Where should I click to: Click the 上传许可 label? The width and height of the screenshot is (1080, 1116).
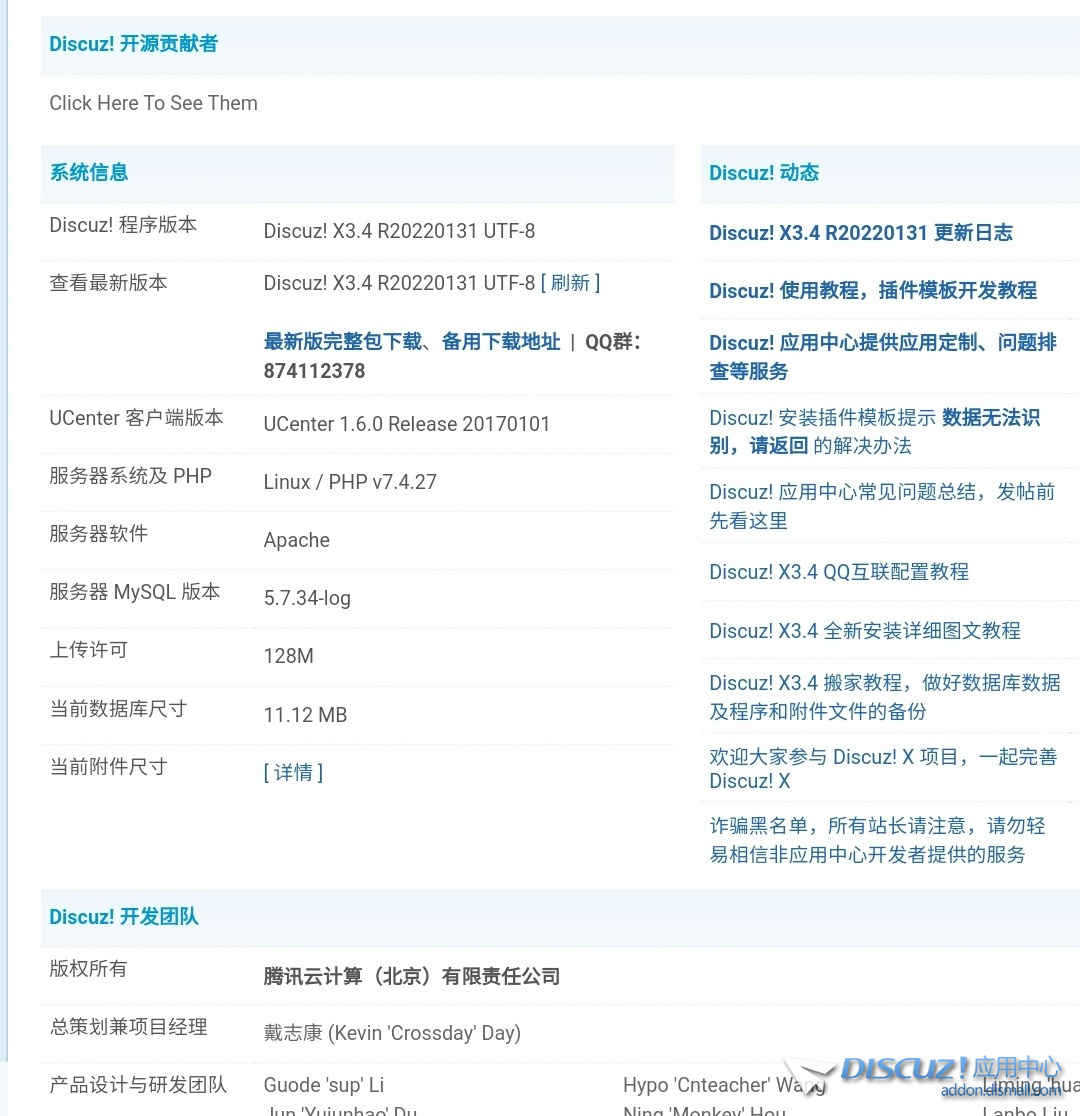click(88, 649)
